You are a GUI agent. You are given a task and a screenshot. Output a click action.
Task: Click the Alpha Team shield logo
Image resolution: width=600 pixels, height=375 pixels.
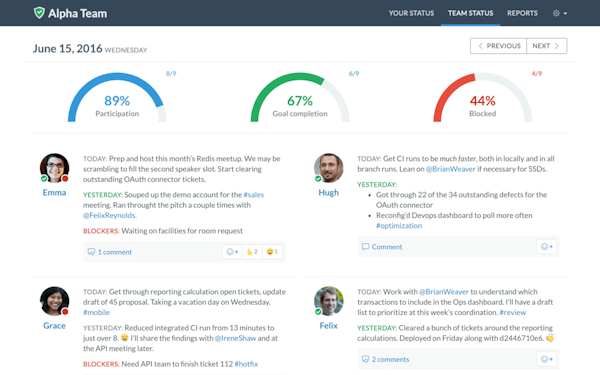tap(39, 13)
